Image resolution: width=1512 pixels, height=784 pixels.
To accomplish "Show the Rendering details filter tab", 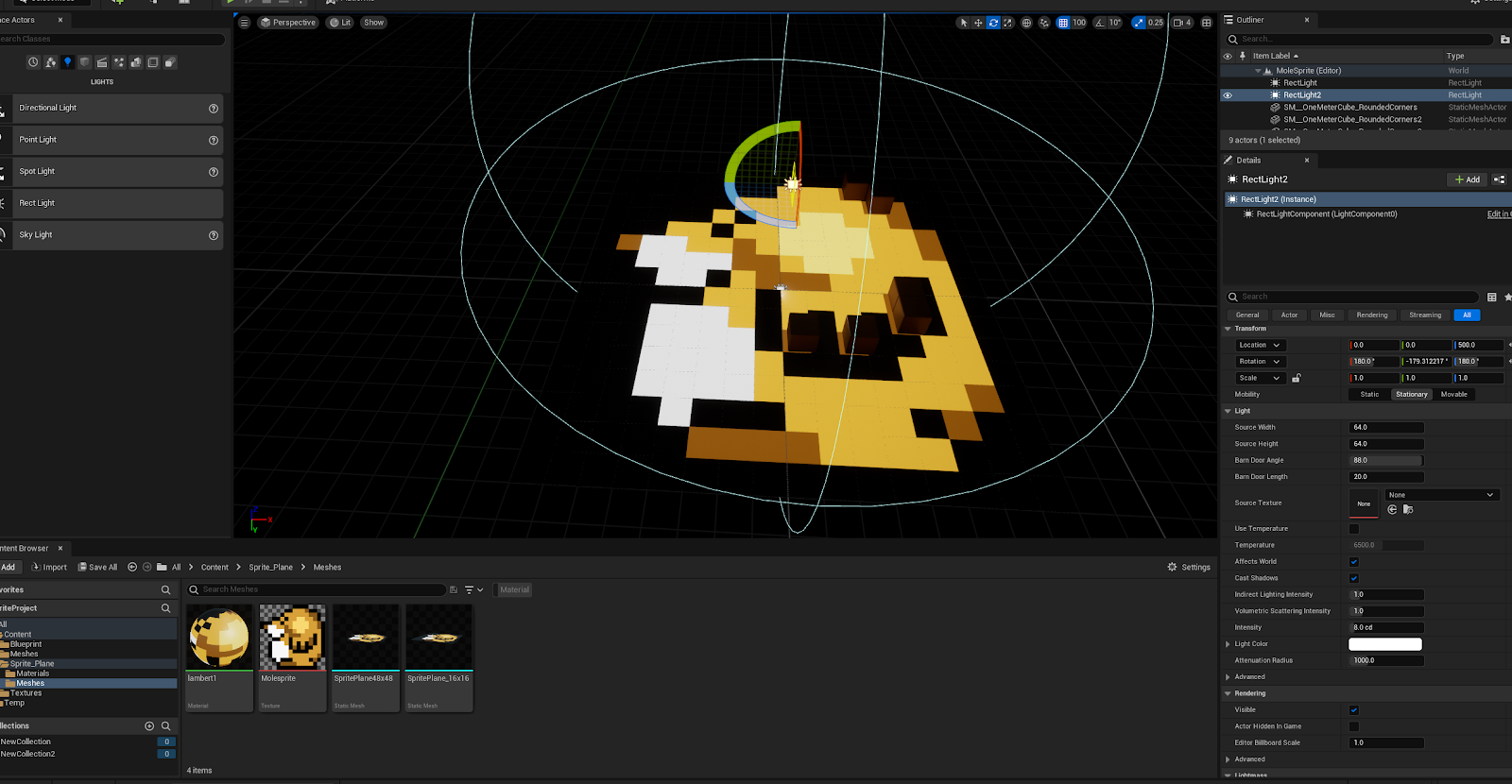I will (x=1372, y=315).
